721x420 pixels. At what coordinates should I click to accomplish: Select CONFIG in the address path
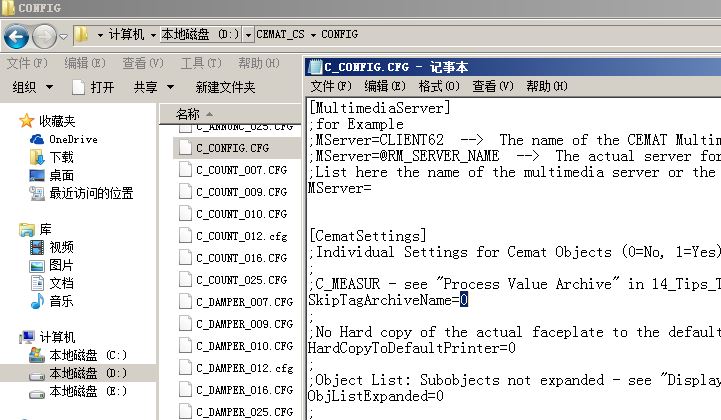(339, 35)
